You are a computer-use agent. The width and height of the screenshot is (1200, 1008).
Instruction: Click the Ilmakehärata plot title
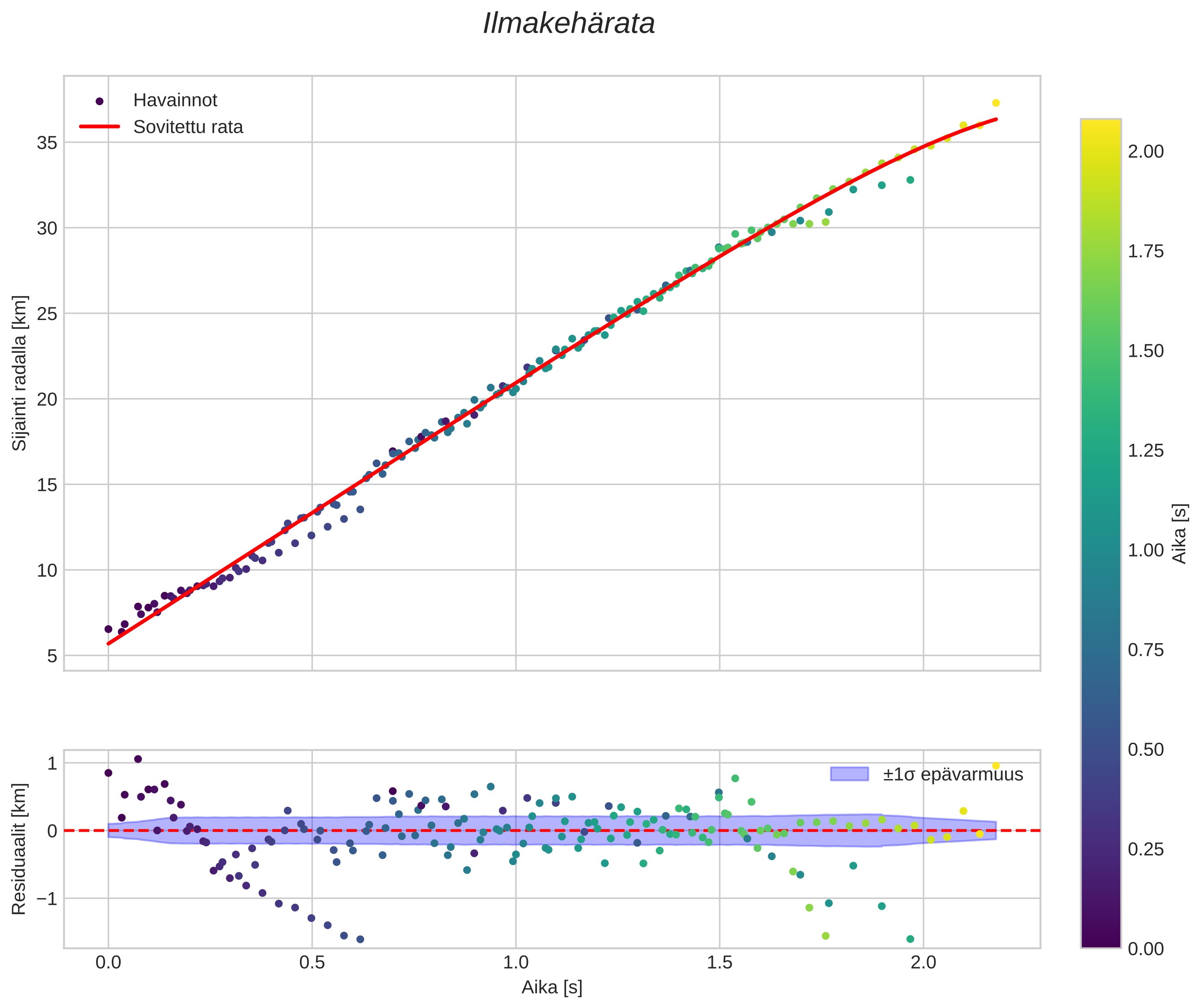pos(568,24)
